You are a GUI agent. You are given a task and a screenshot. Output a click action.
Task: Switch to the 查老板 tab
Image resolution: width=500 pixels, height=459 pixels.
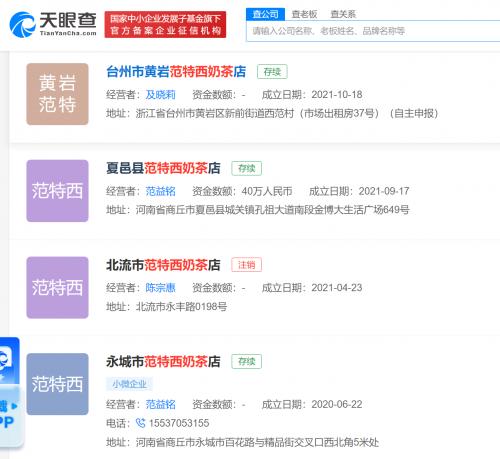(x=304, y=14)
